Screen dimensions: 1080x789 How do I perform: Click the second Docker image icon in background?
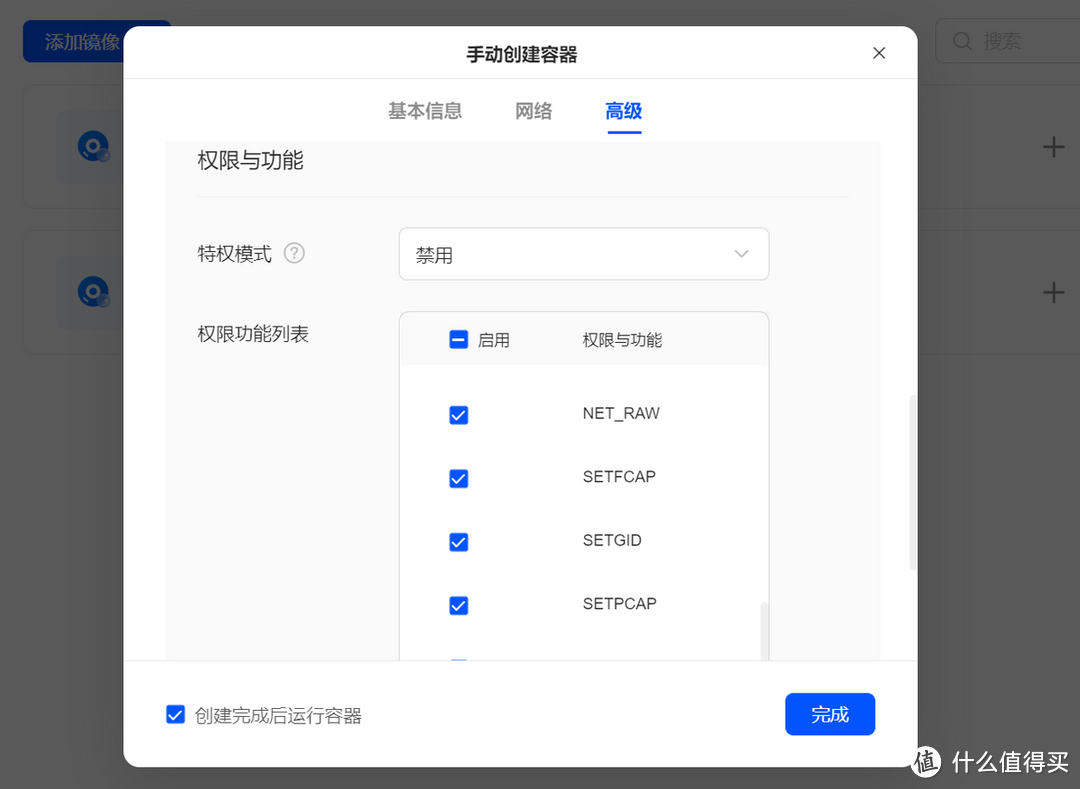click(93, 292)
